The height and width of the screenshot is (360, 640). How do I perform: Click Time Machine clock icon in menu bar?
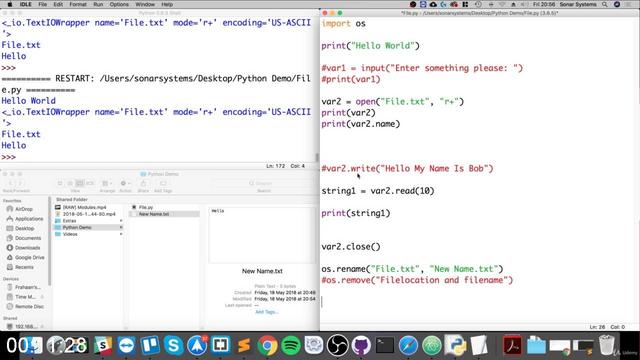coord(478,4)
